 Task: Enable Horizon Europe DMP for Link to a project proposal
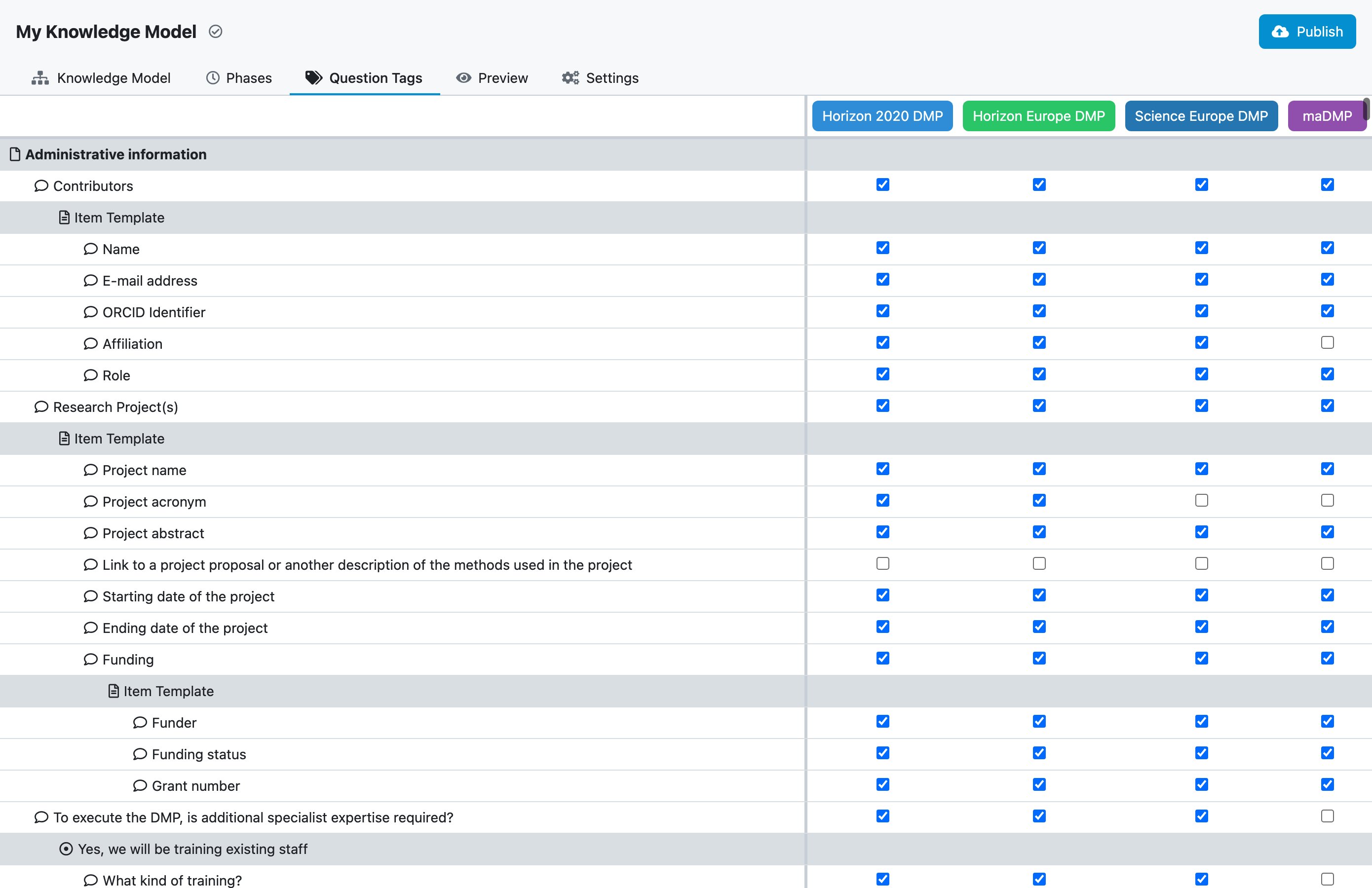point(1039,563)
